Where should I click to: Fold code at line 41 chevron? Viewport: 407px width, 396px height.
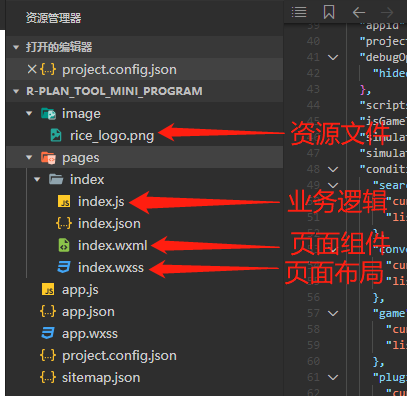[x=333, y=57]
